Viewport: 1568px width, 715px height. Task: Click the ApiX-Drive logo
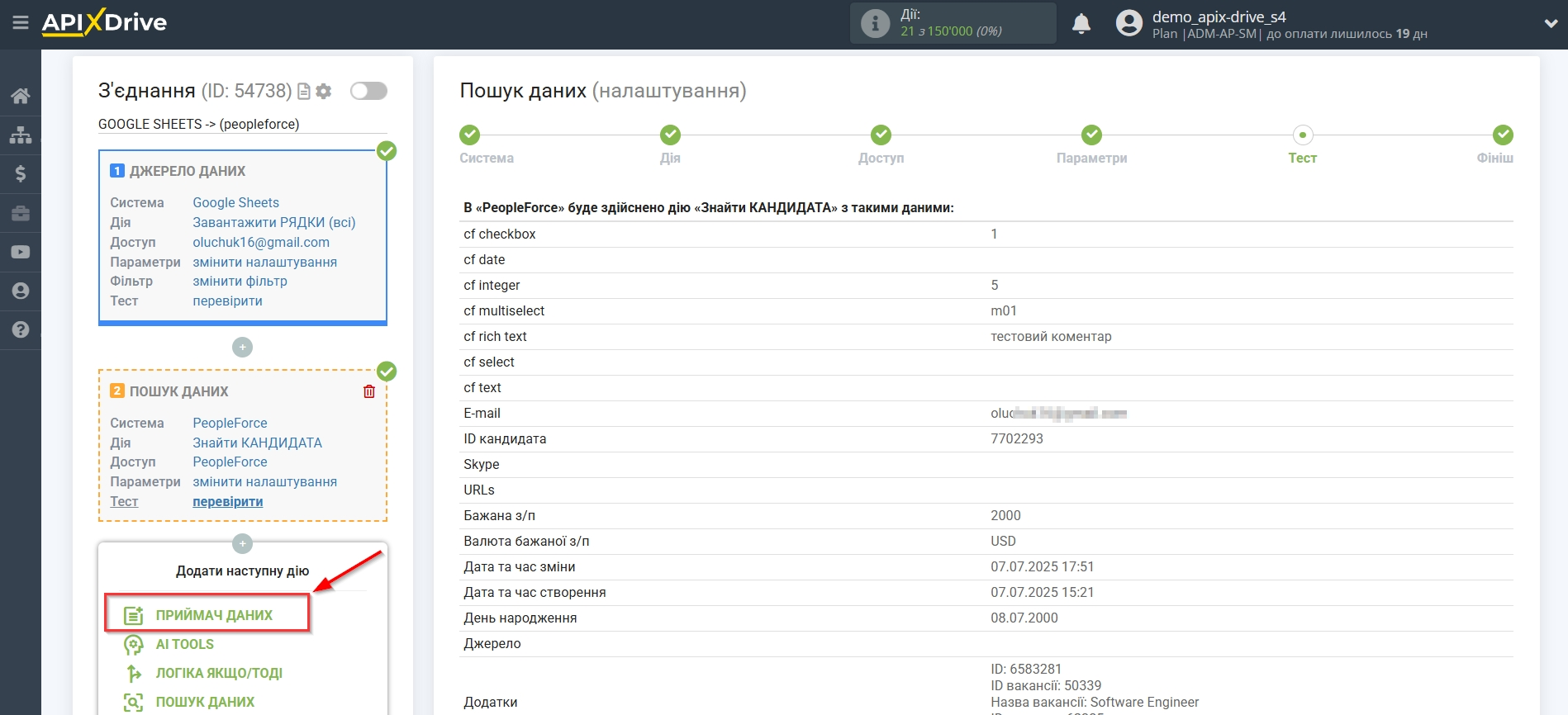coord(104,22)
